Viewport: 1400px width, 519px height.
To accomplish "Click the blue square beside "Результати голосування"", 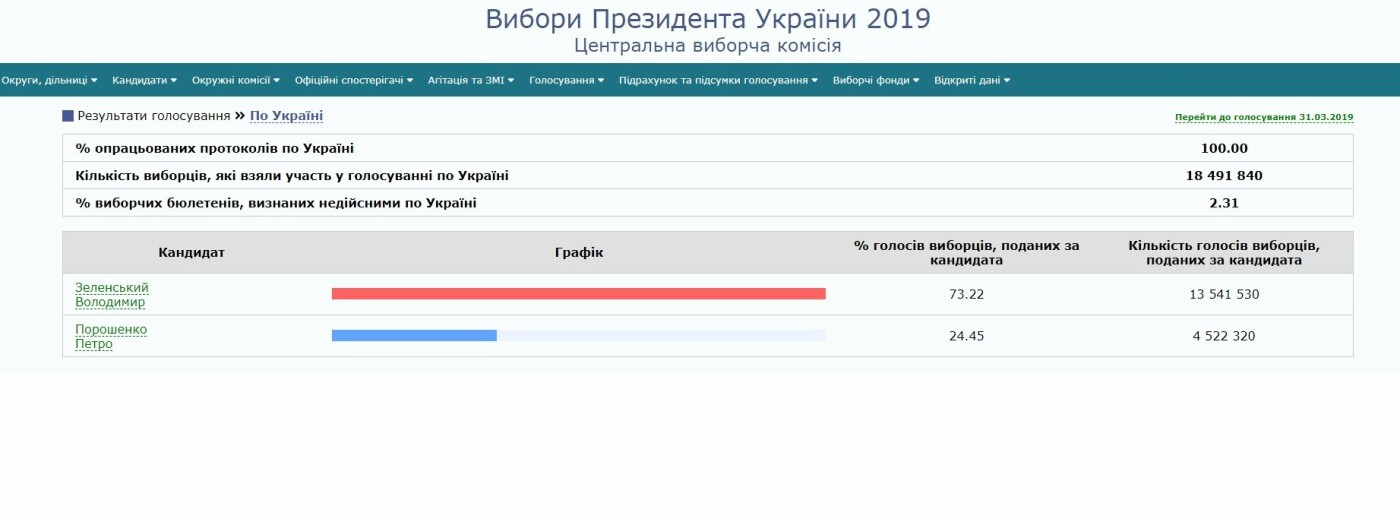I will click(x=68, y=116).
